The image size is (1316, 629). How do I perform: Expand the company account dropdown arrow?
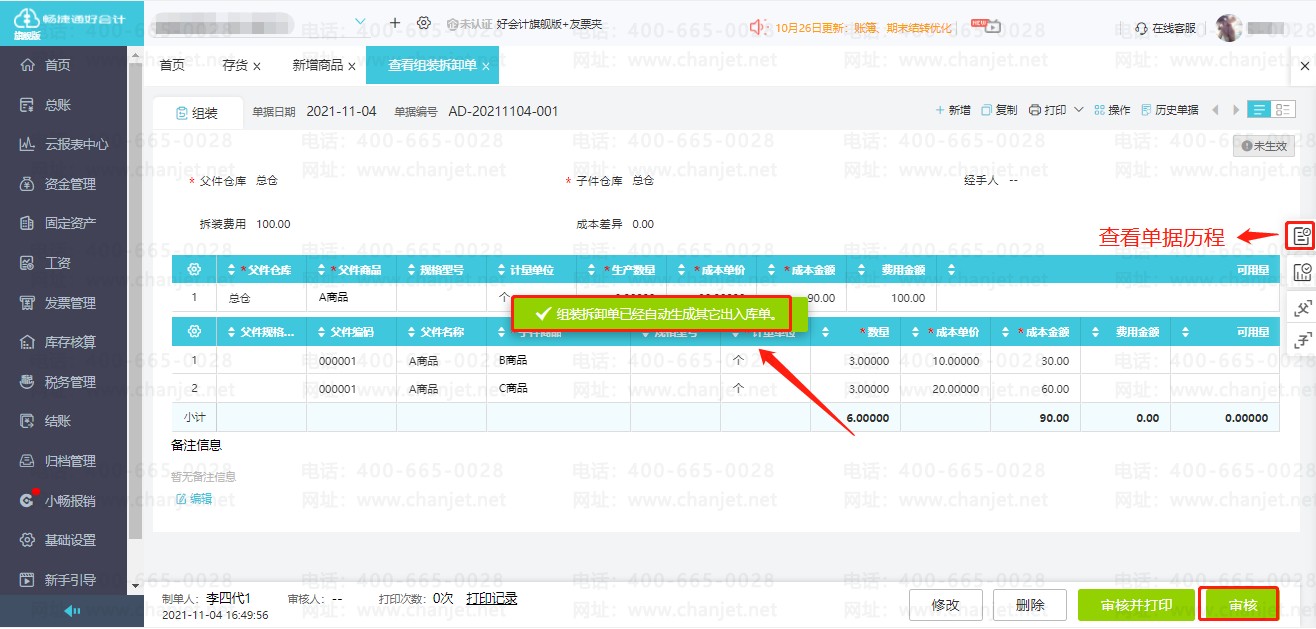pos(360,22)
